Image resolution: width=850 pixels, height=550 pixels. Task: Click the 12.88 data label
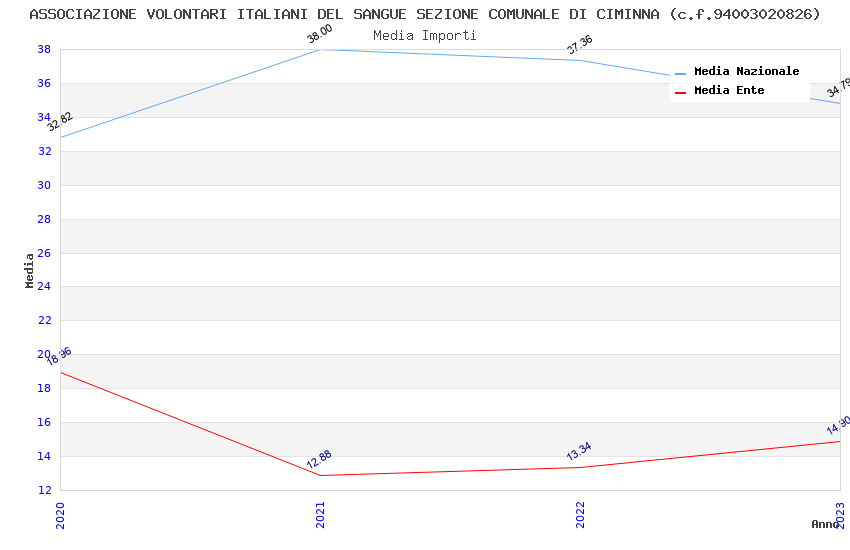[319, 459]
